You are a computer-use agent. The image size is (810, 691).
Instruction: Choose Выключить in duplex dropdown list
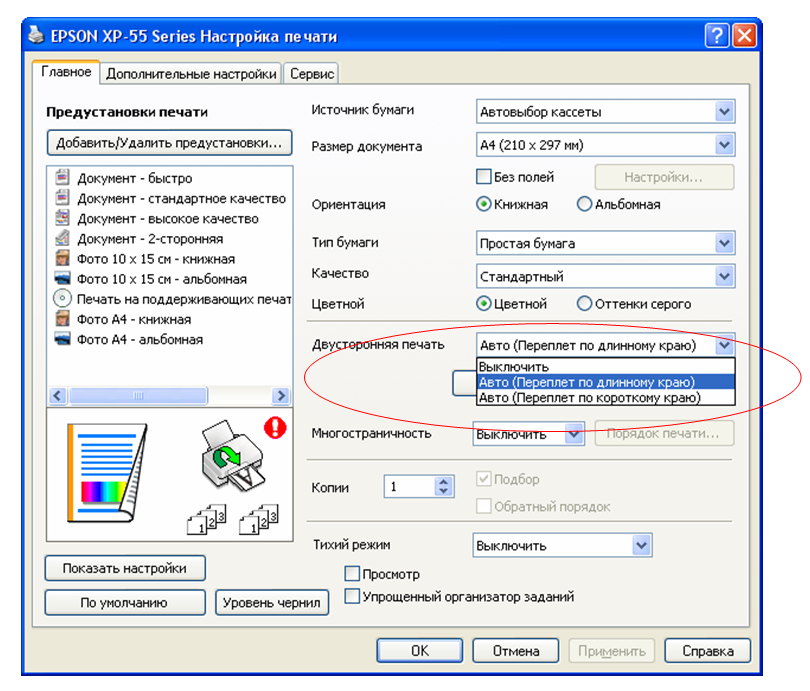(x=605, y=367)
